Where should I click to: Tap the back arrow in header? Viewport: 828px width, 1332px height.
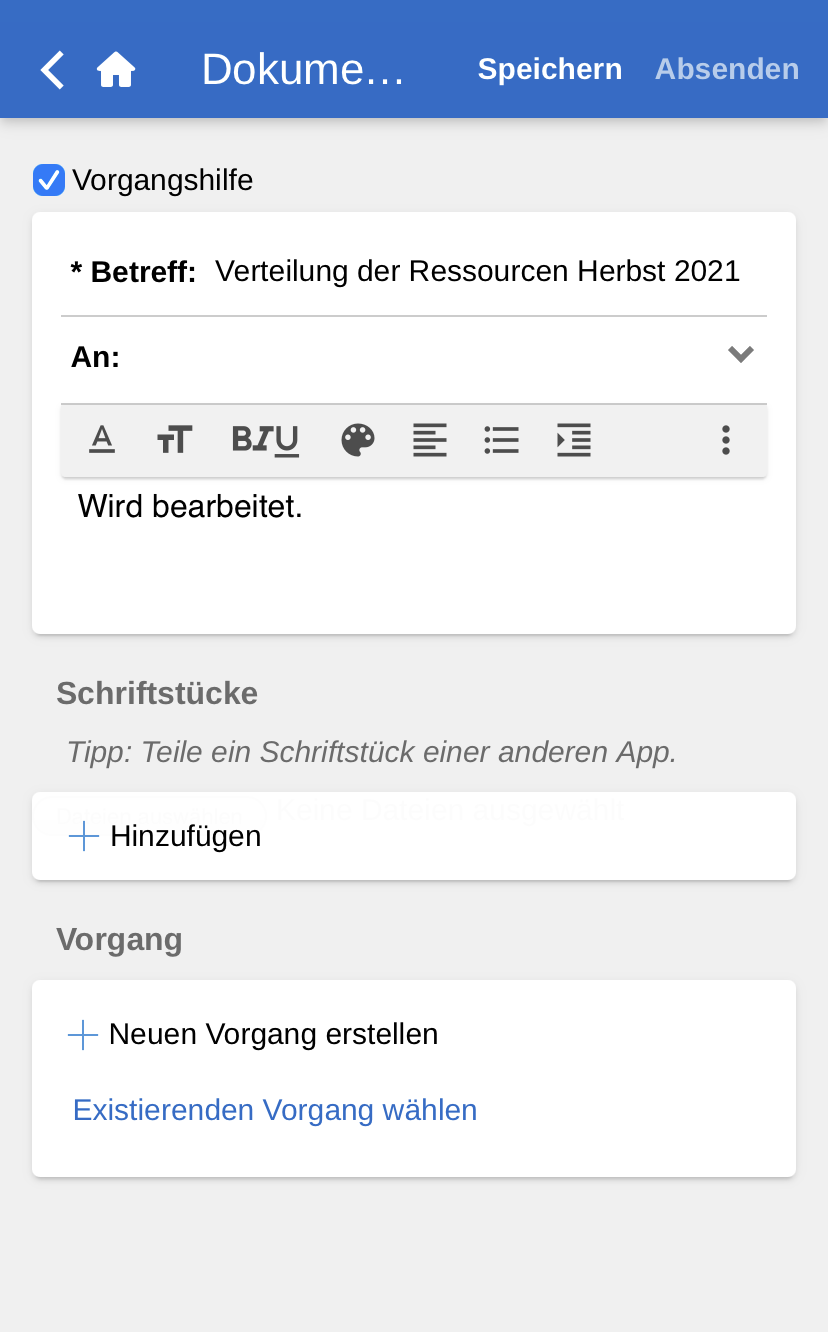coord(52,70)
